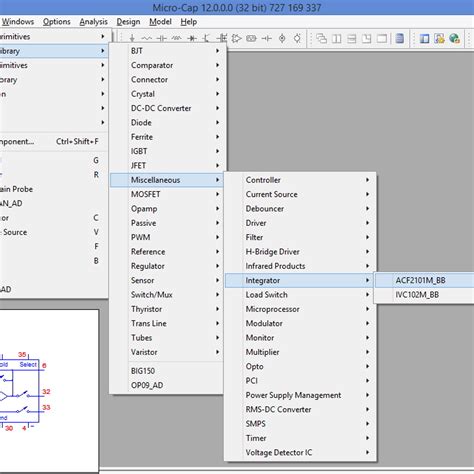The height and width of the screenshot is (474, 474).
Task: Expand the Thyristor submenu
Action: [168, 309]
